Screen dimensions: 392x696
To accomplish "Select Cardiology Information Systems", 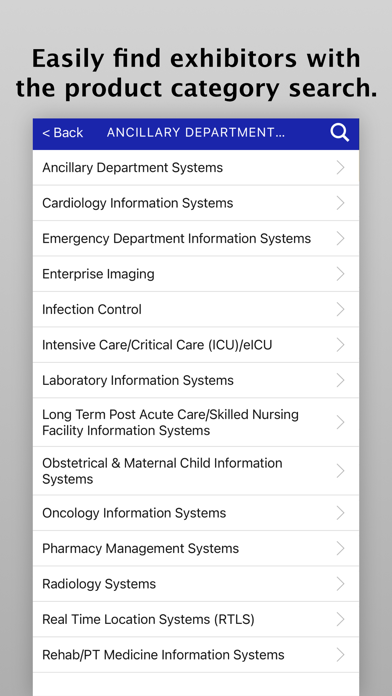I will 196,203.
